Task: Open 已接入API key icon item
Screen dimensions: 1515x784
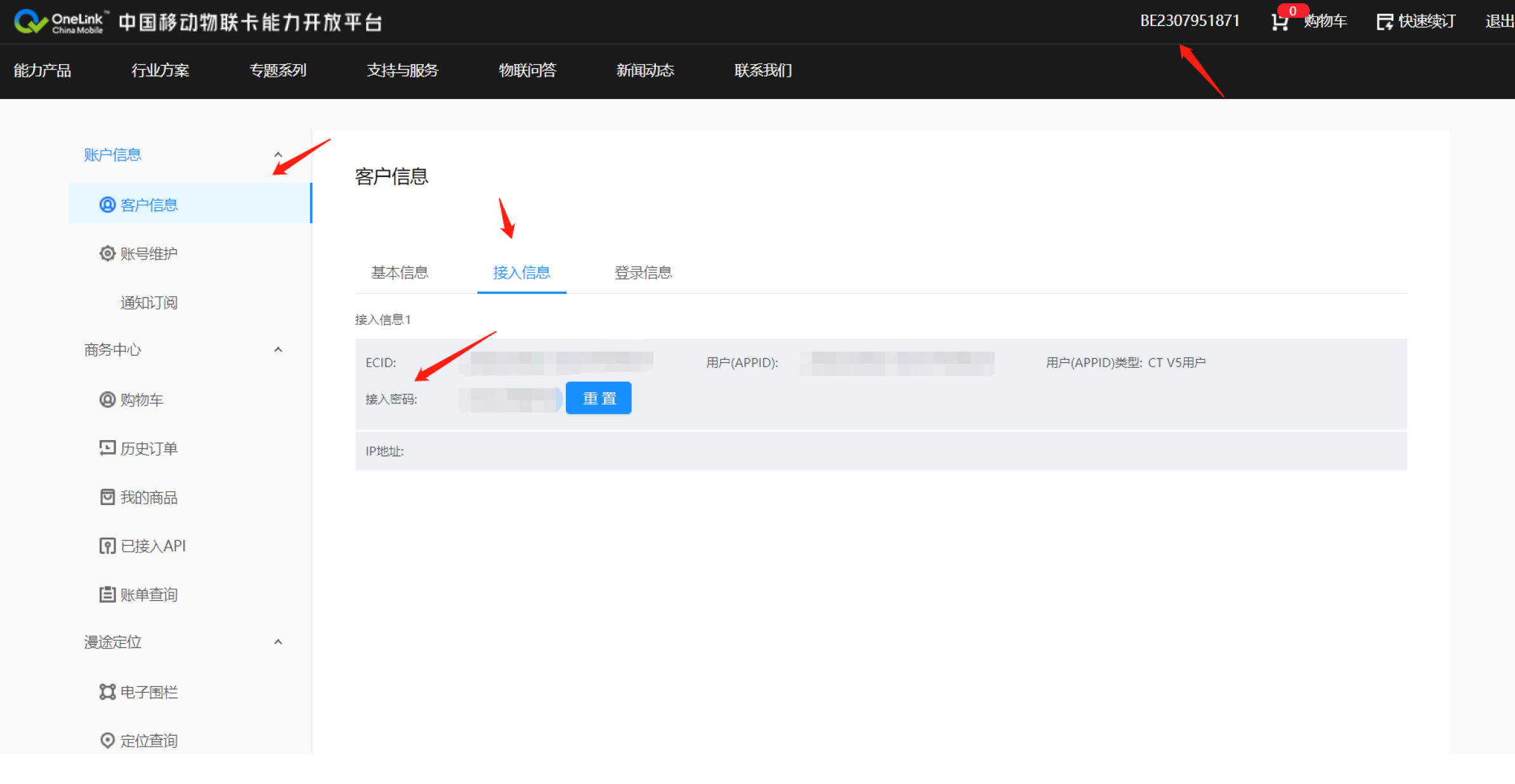Action: pos(107,546)
